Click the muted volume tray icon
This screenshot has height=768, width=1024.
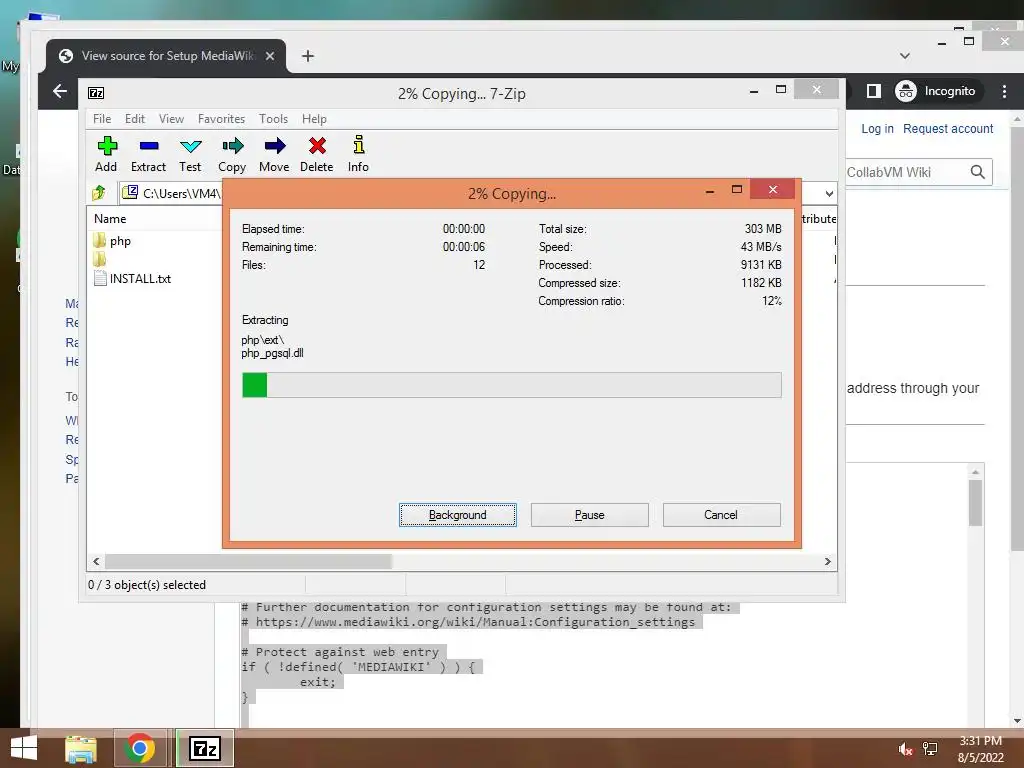(x=905, y=749)
